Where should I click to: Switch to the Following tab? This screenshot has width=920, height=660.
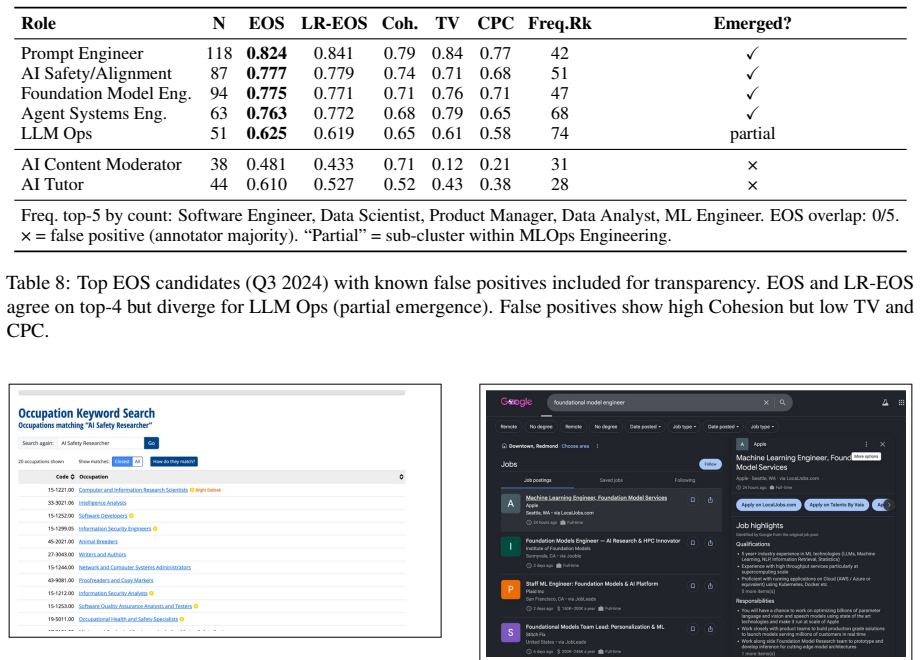[x=685, y=480]
